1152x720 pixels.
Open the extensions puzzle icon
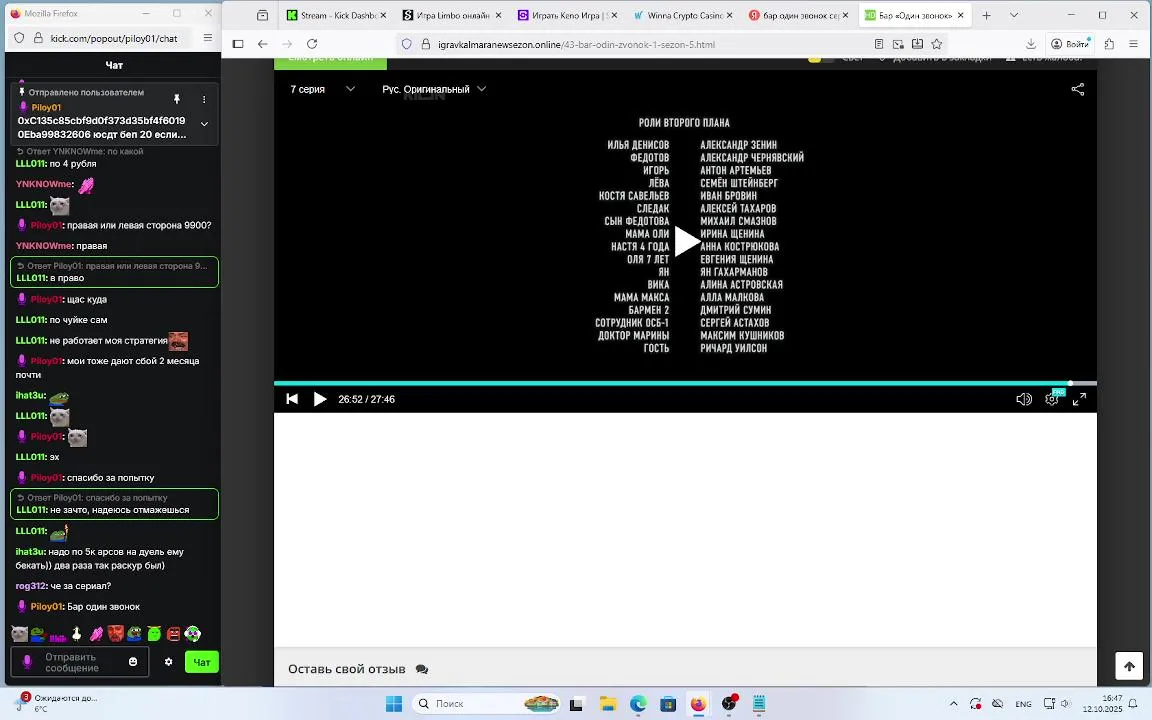click(1109, 44)
